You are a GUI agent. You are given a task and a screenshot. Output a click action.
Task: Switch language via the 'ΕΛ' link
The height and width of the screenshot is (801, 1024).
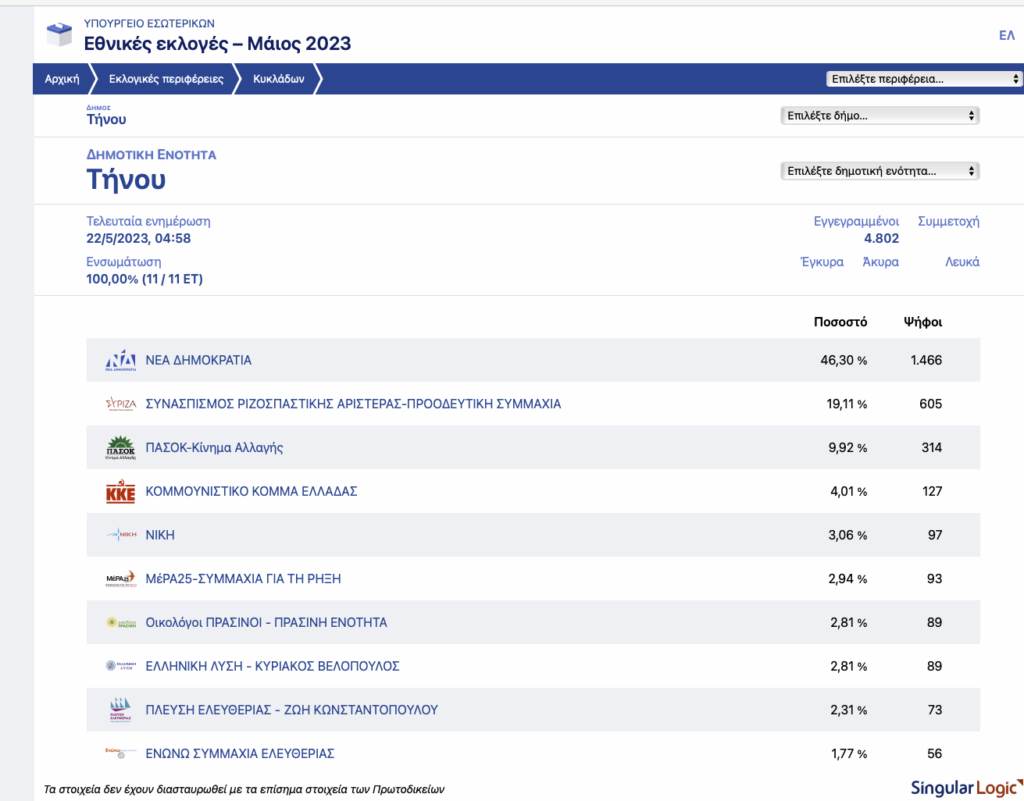1006,35
